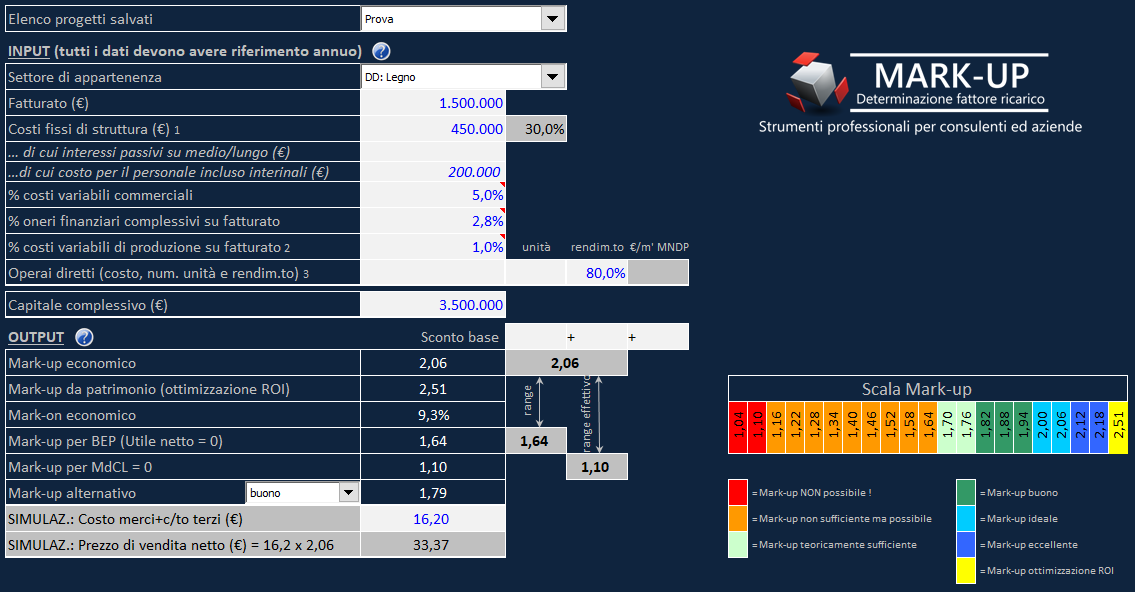Click the costo per il personale value 200.000

pos(433,172)
